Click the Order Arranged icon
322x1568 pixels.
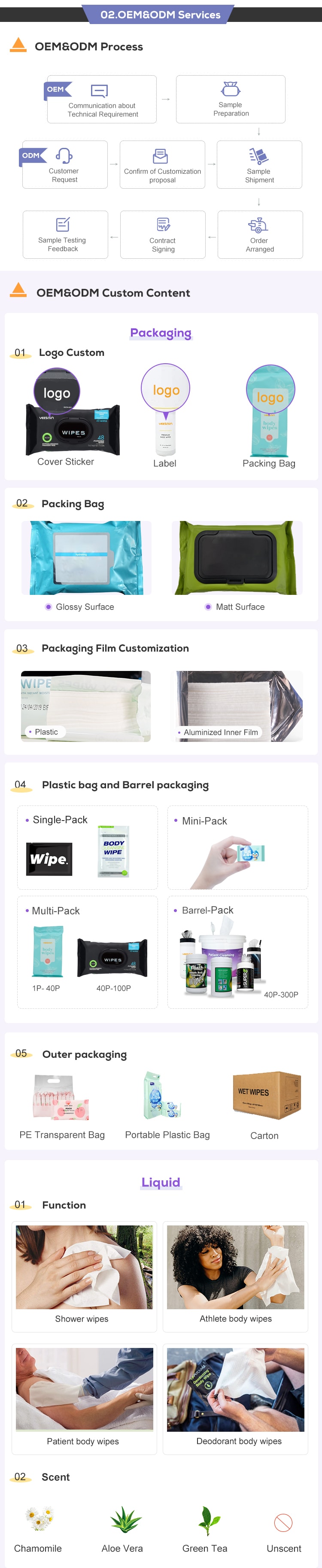pos(258,225)
